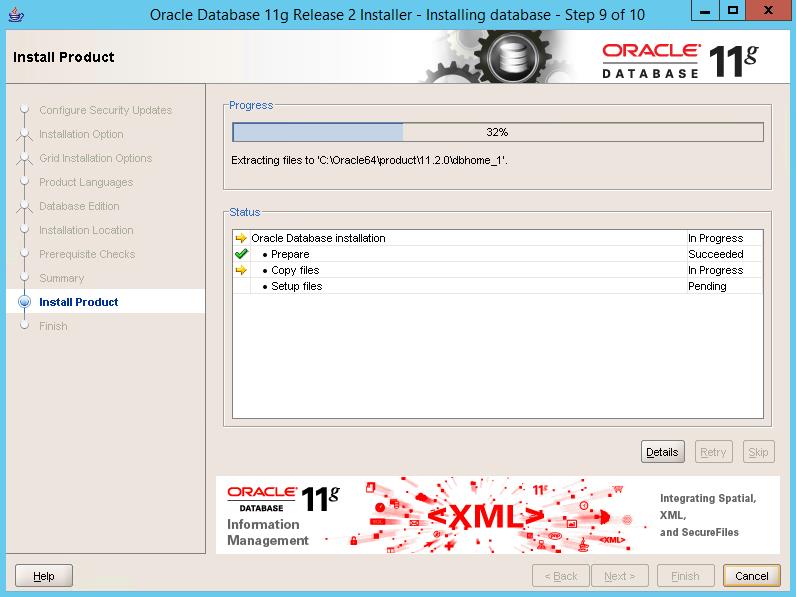Click the disabled Next button
The height and width of the screenshot is (597, 796).
coord(620,576)
